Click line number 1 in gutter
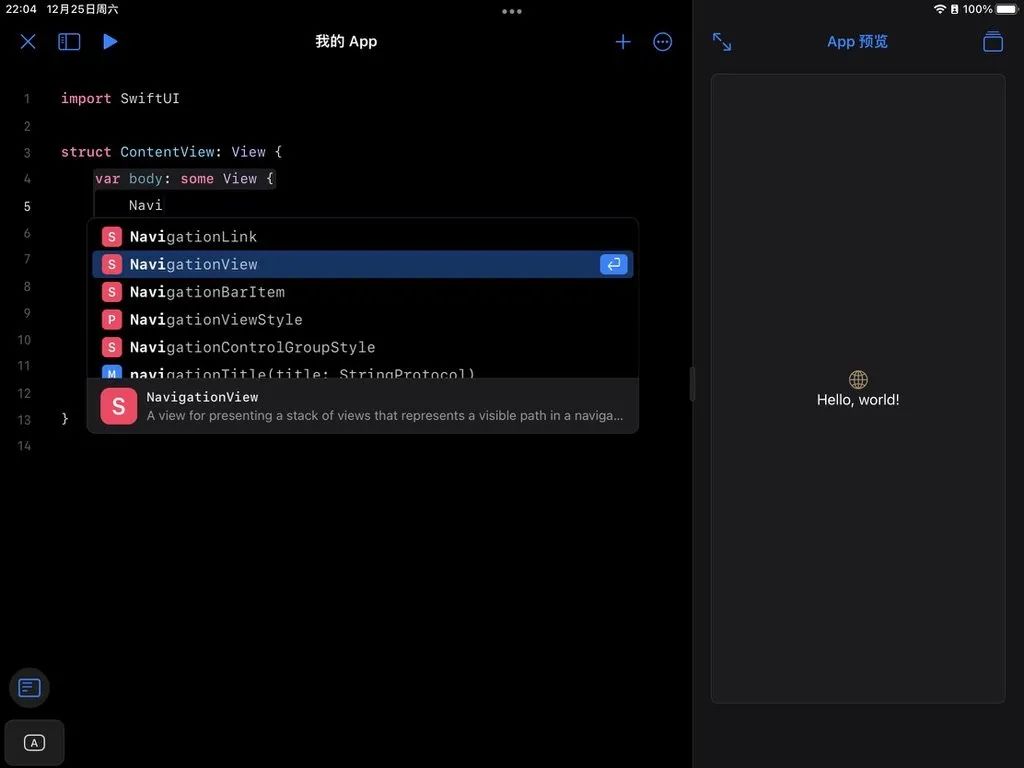The width and height of the screenshot is (1024, 768). tap(27, 99)
